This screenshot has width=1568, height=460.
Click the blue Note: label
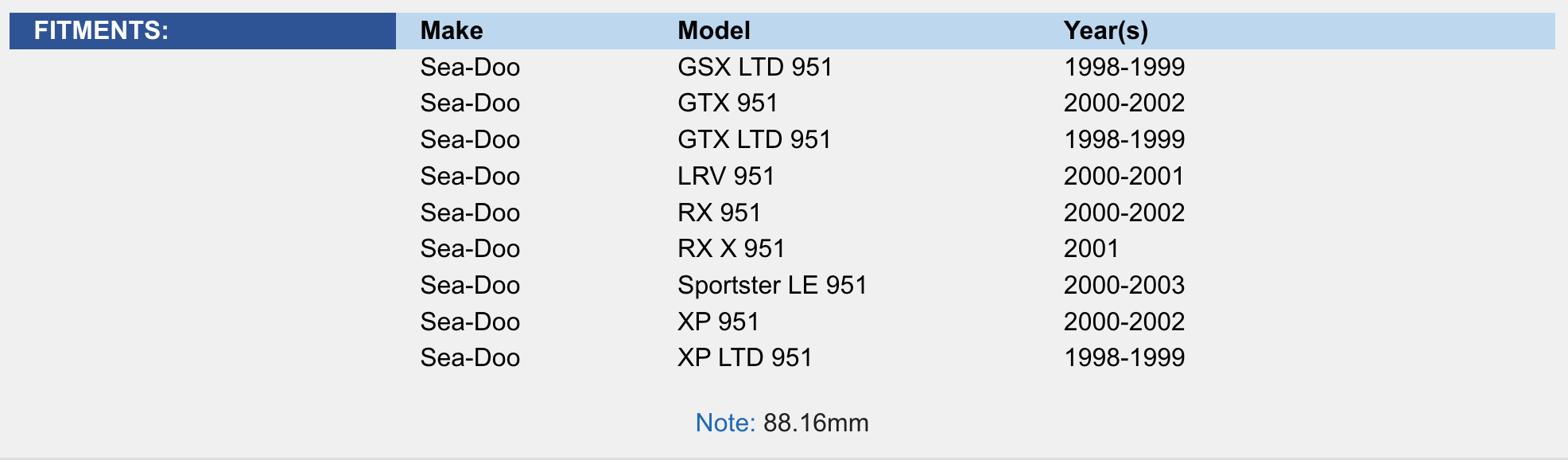(724, 423)
